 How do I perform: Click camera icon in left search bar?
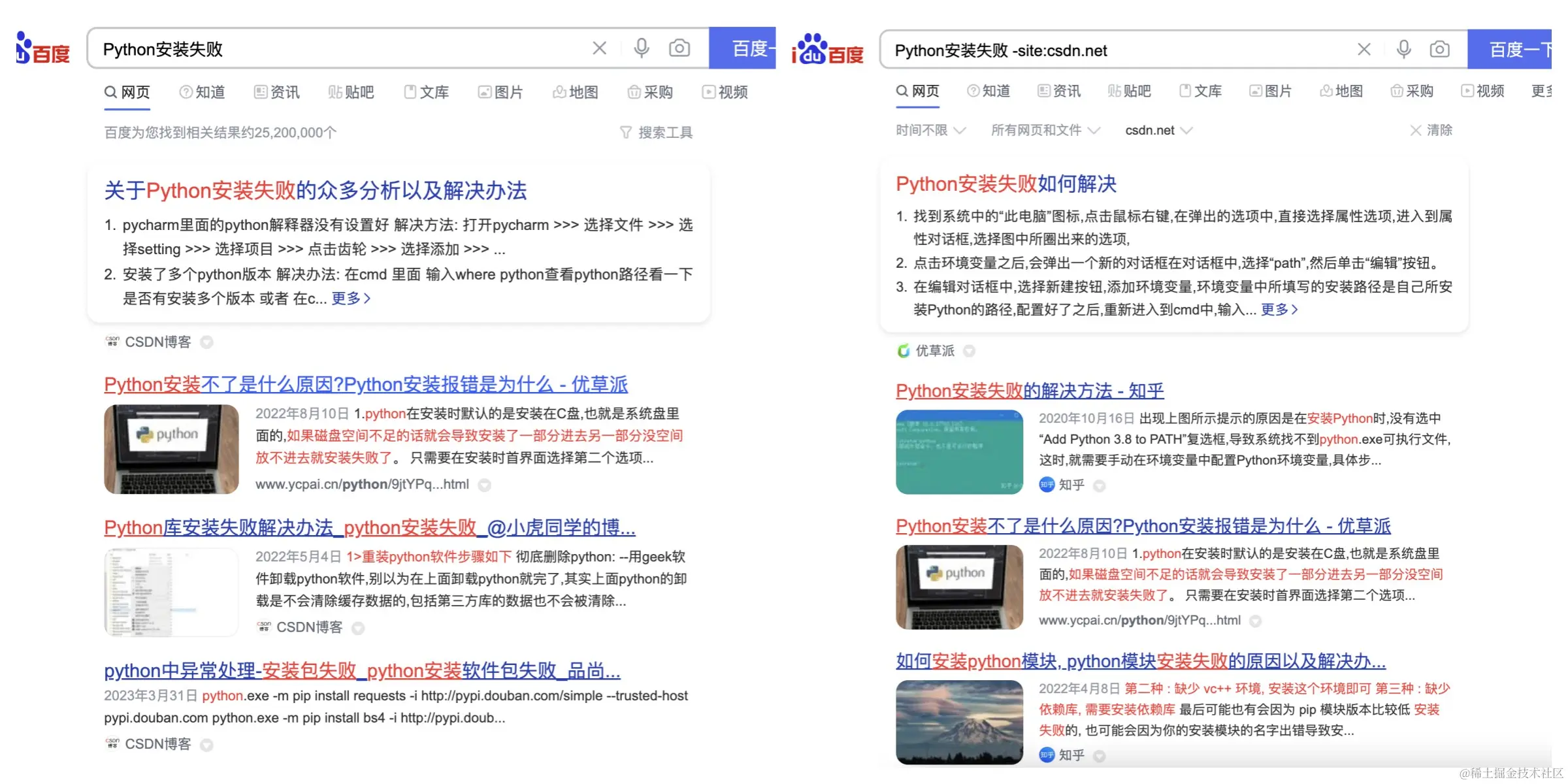click(x=679, y=48)
